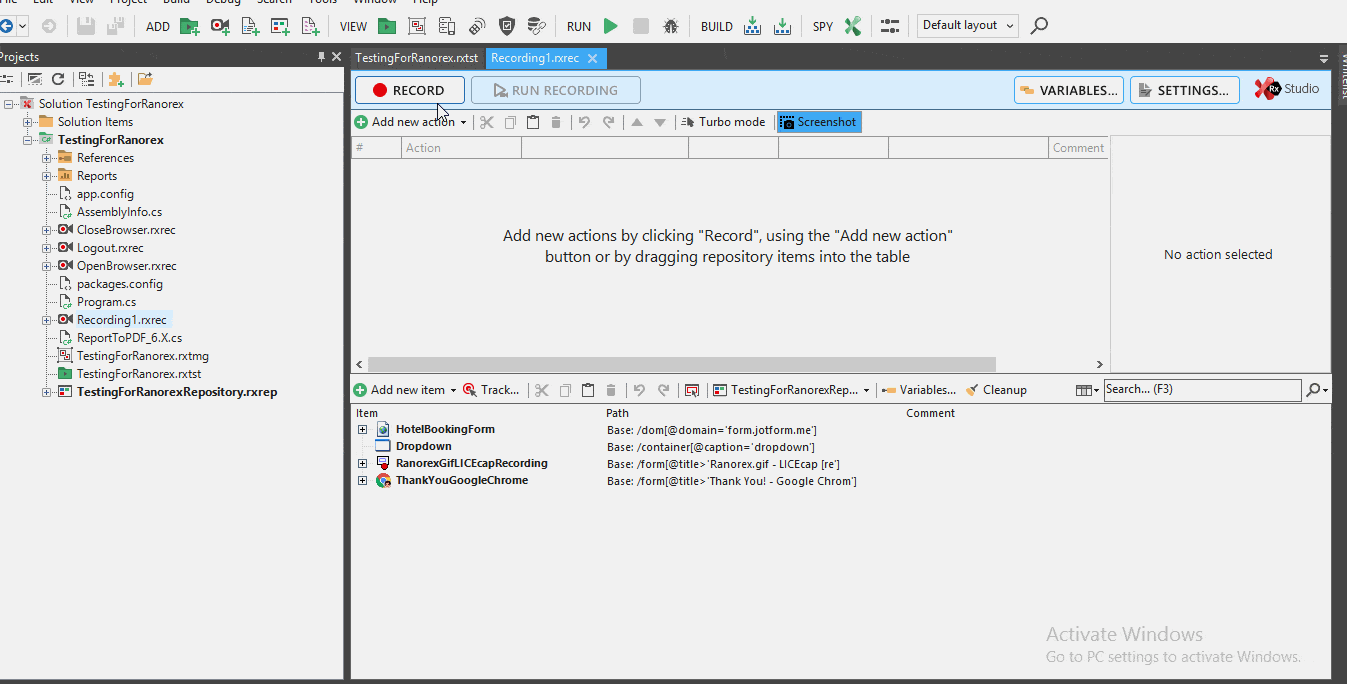Select Recording1.rxrec in the project tree

pyautogui.click(x=121, y=320)
